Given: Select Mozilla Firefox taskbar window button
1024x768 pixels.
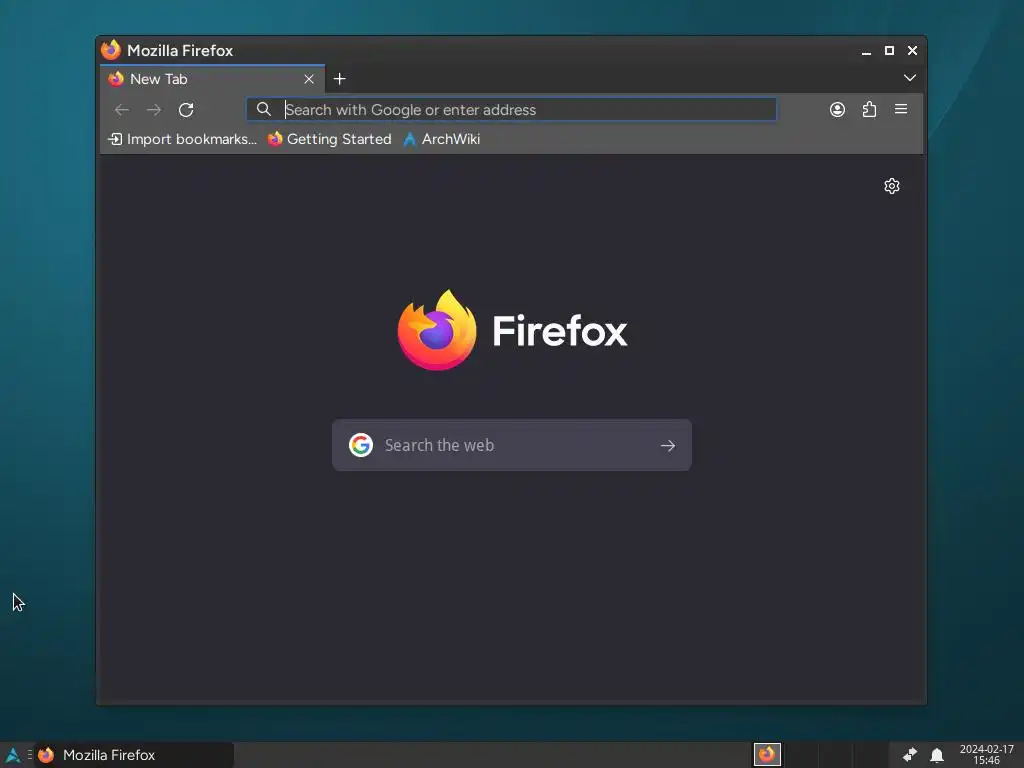Looking at the screenshot, I should coord(134,755).
